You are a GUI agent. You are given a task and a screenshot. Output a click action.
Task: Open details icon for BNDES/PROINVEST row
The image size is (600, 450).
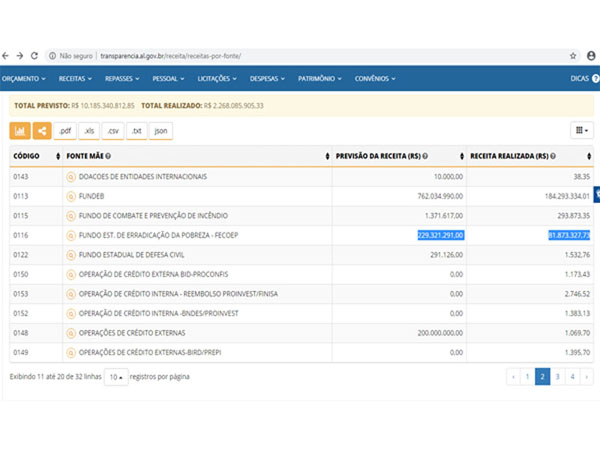point(71,313)
